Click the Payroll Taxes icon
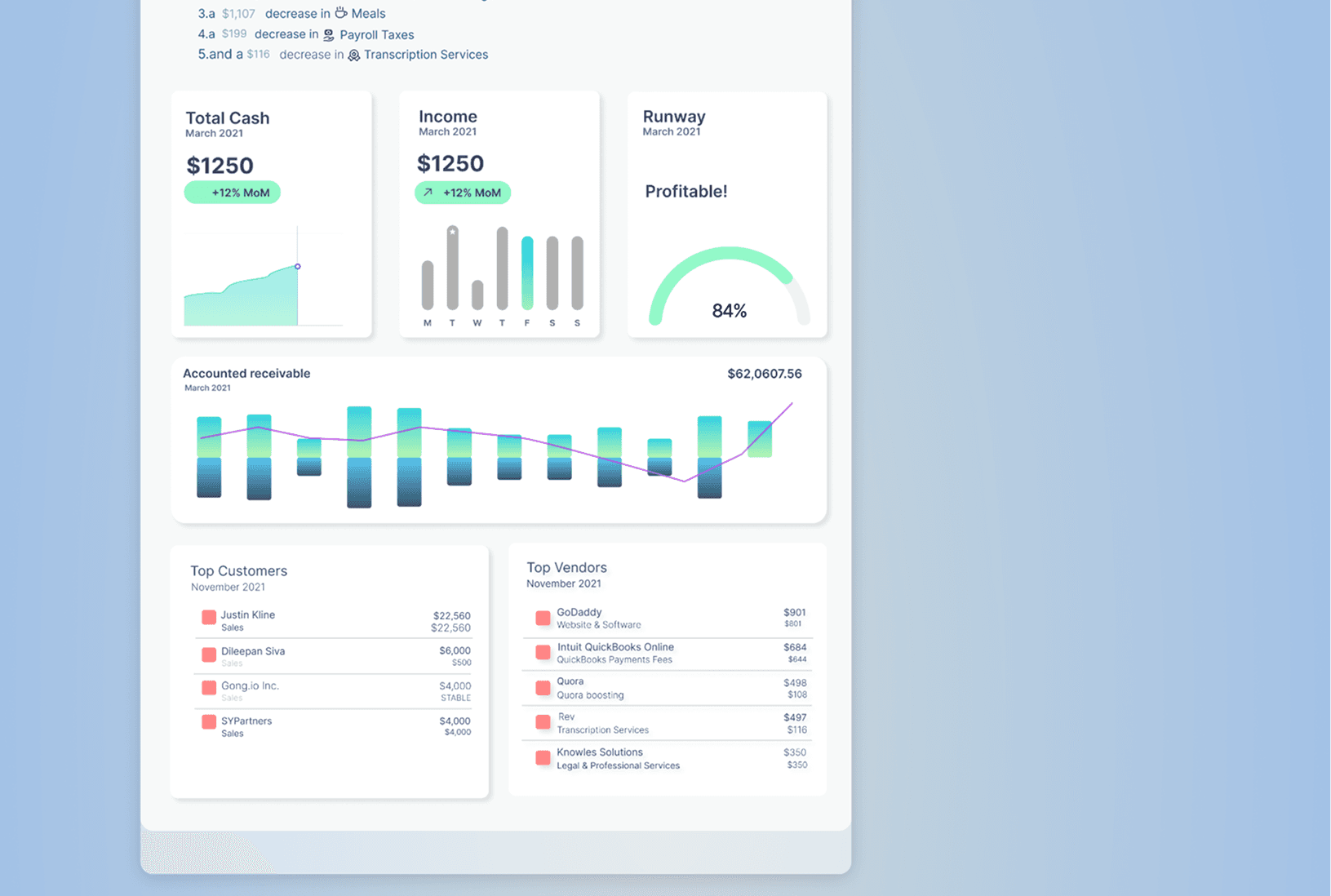 (329, 35)
